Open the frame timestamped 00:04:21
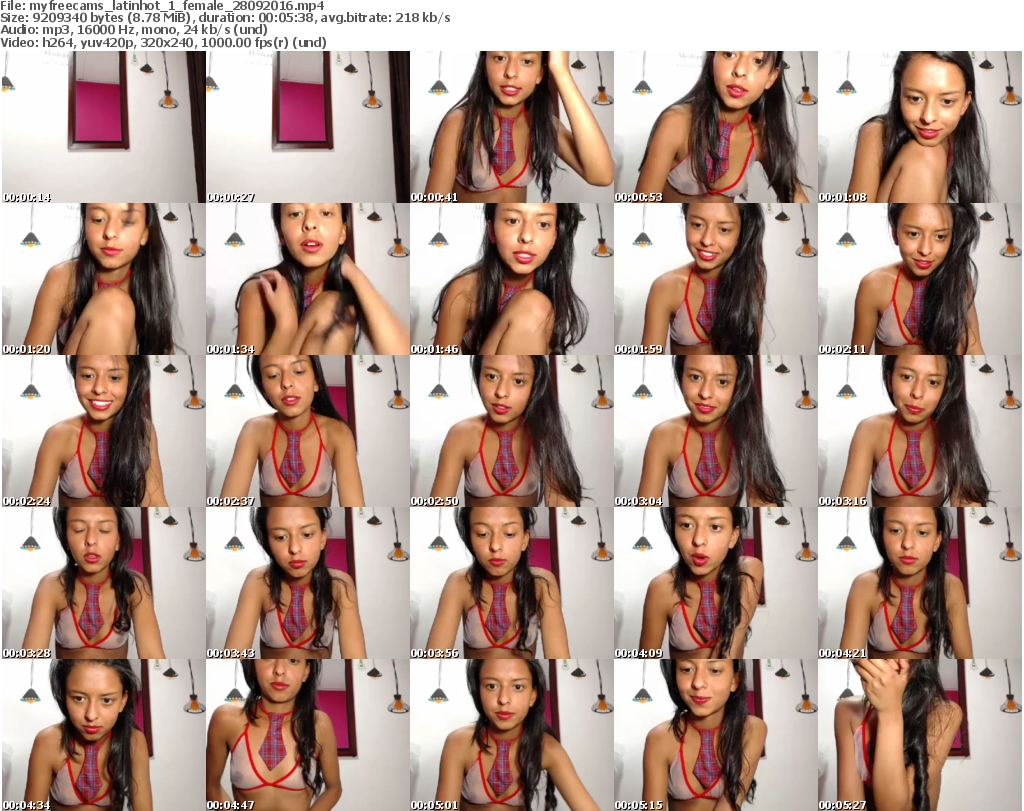The image size is (1024, 811). point(920,583)
